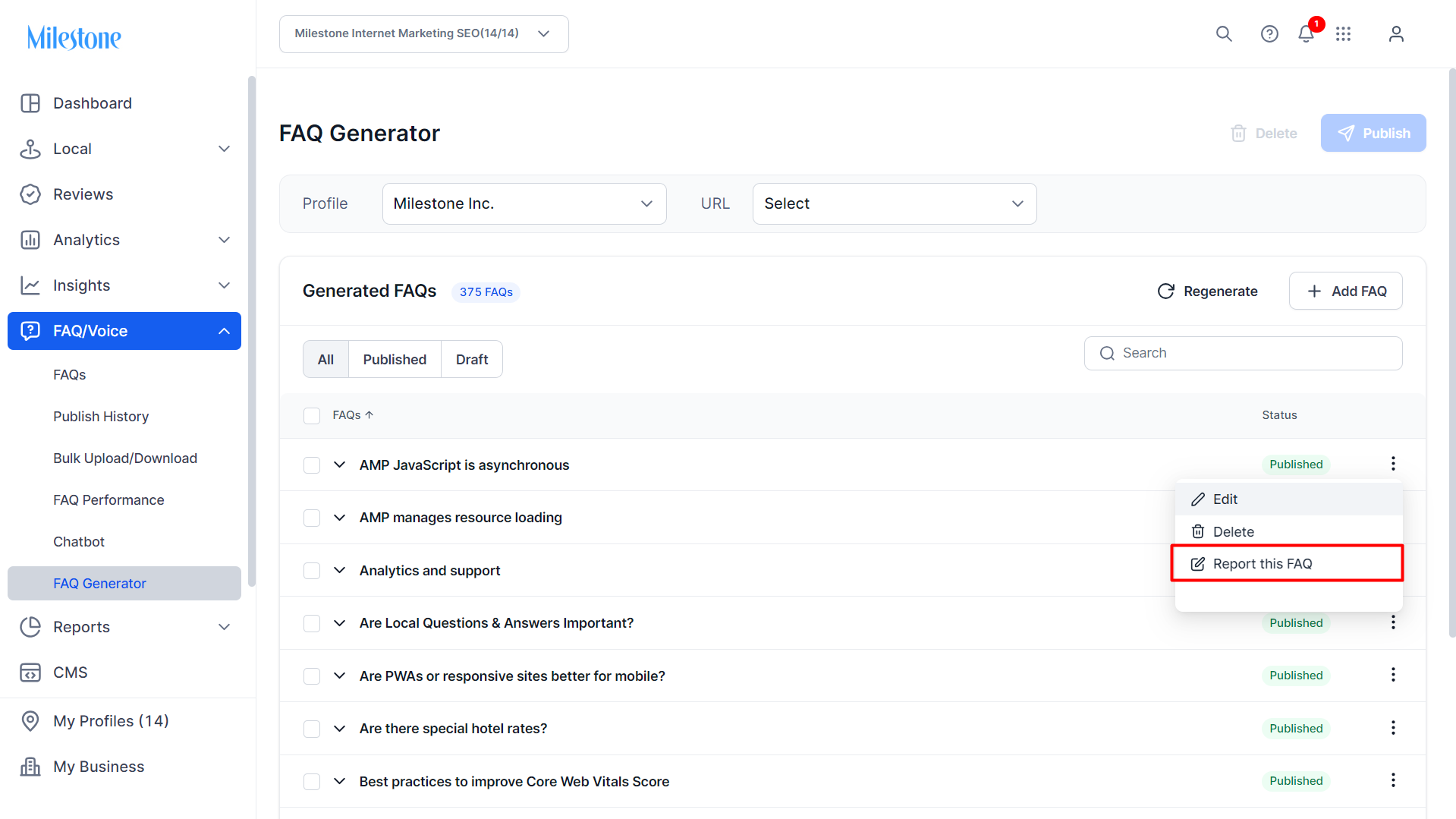Viewport: 1456px width, 819px height.
Task: Click the Regenerate circular arrow icon
Action: click(1166, 291)
